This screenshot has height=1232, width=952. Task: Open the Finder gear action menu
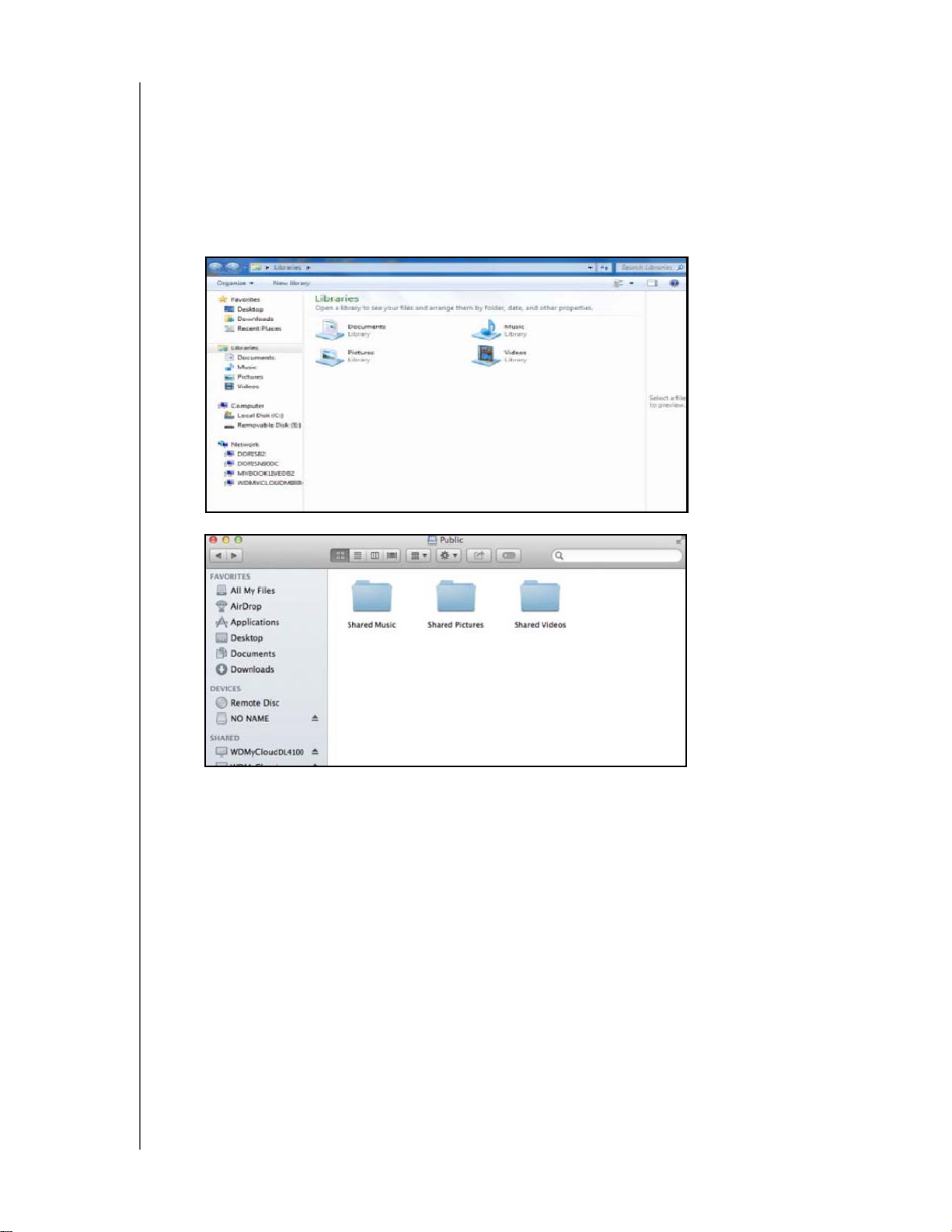448,556
